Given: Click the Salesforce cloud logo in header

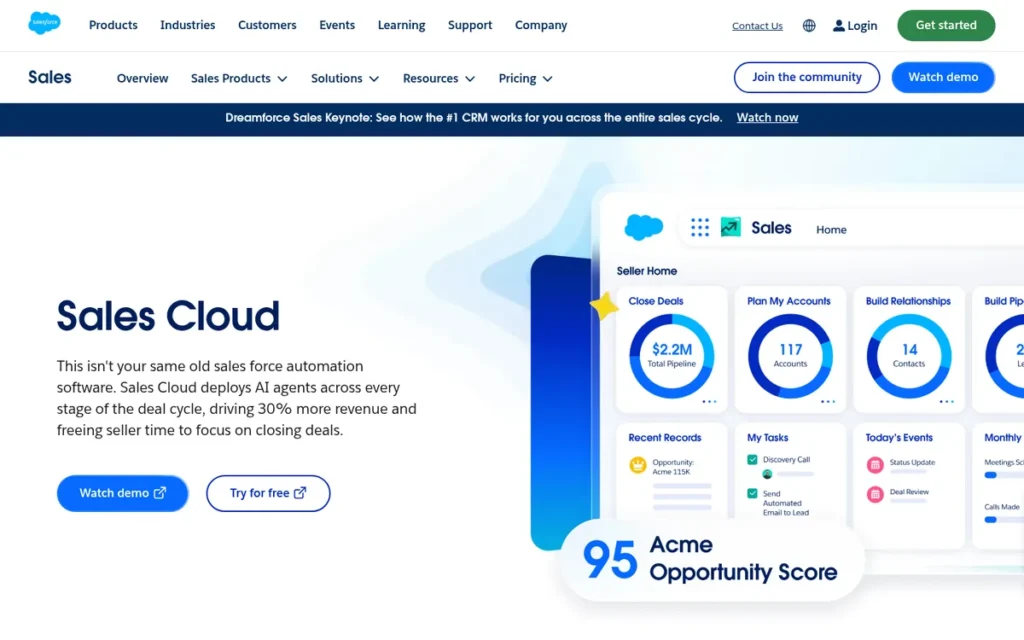Looking at the screenshot, I should [44, 24].
